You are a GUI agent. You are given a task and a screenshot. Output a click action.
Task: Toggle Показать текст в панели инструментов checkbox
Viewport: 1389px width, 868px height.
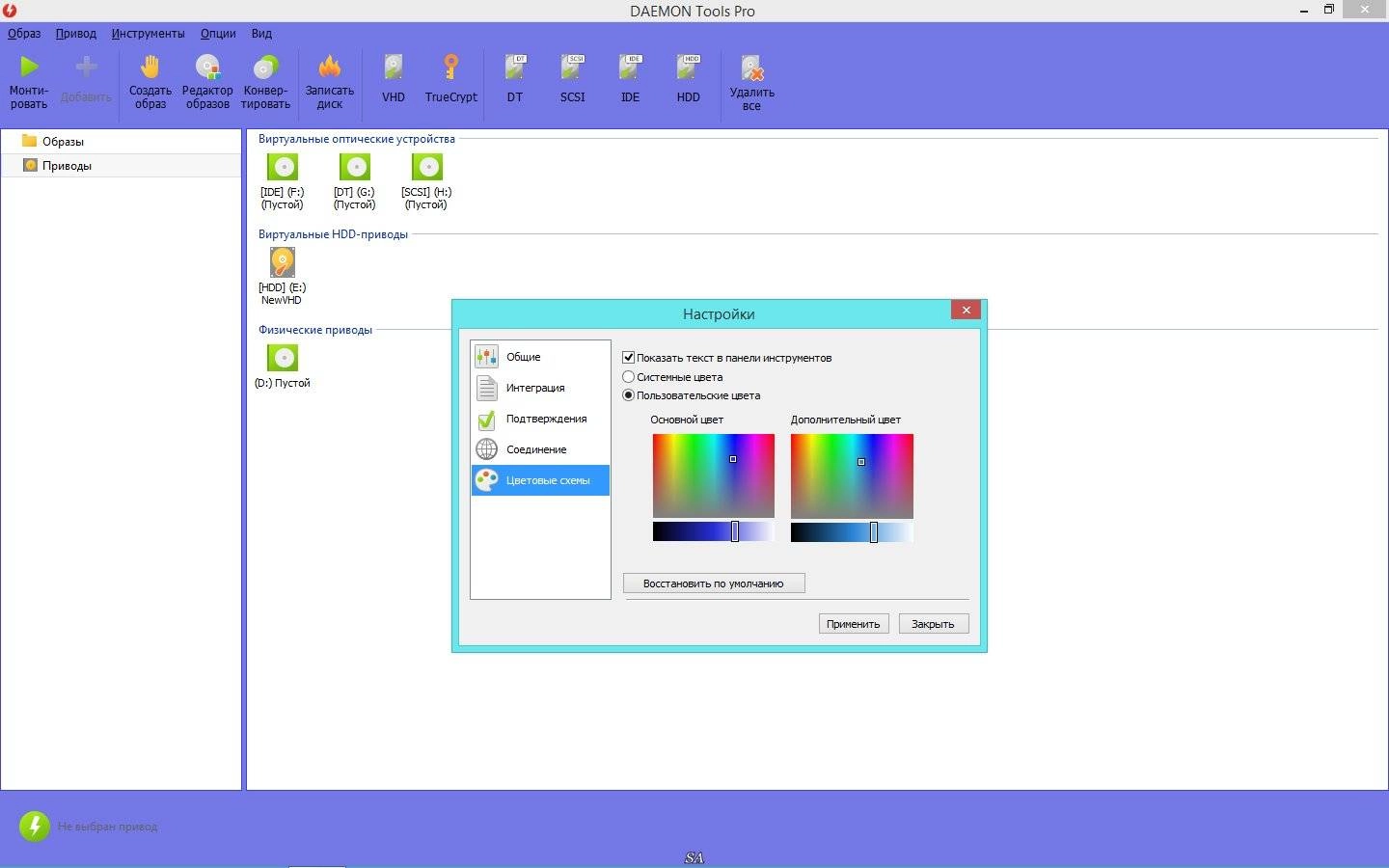point(629,357)
